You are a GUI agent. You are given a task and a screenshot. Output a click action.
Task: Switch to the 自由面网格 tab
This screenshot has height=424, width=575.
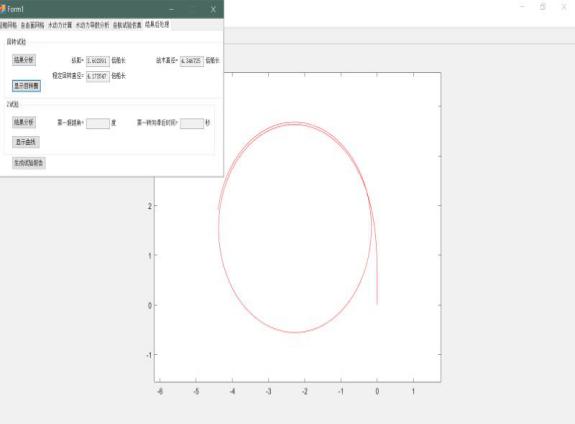pos(32,25)
